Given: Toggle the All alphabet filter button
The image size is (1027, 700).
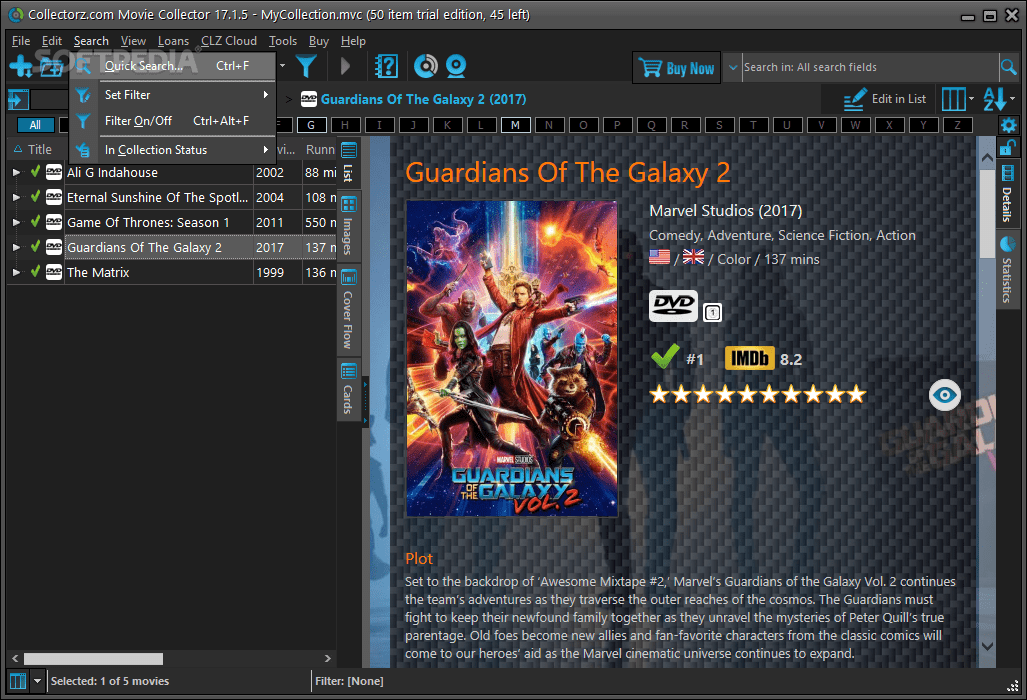Looking at the screenshot, I should click(x=35, y=125).
